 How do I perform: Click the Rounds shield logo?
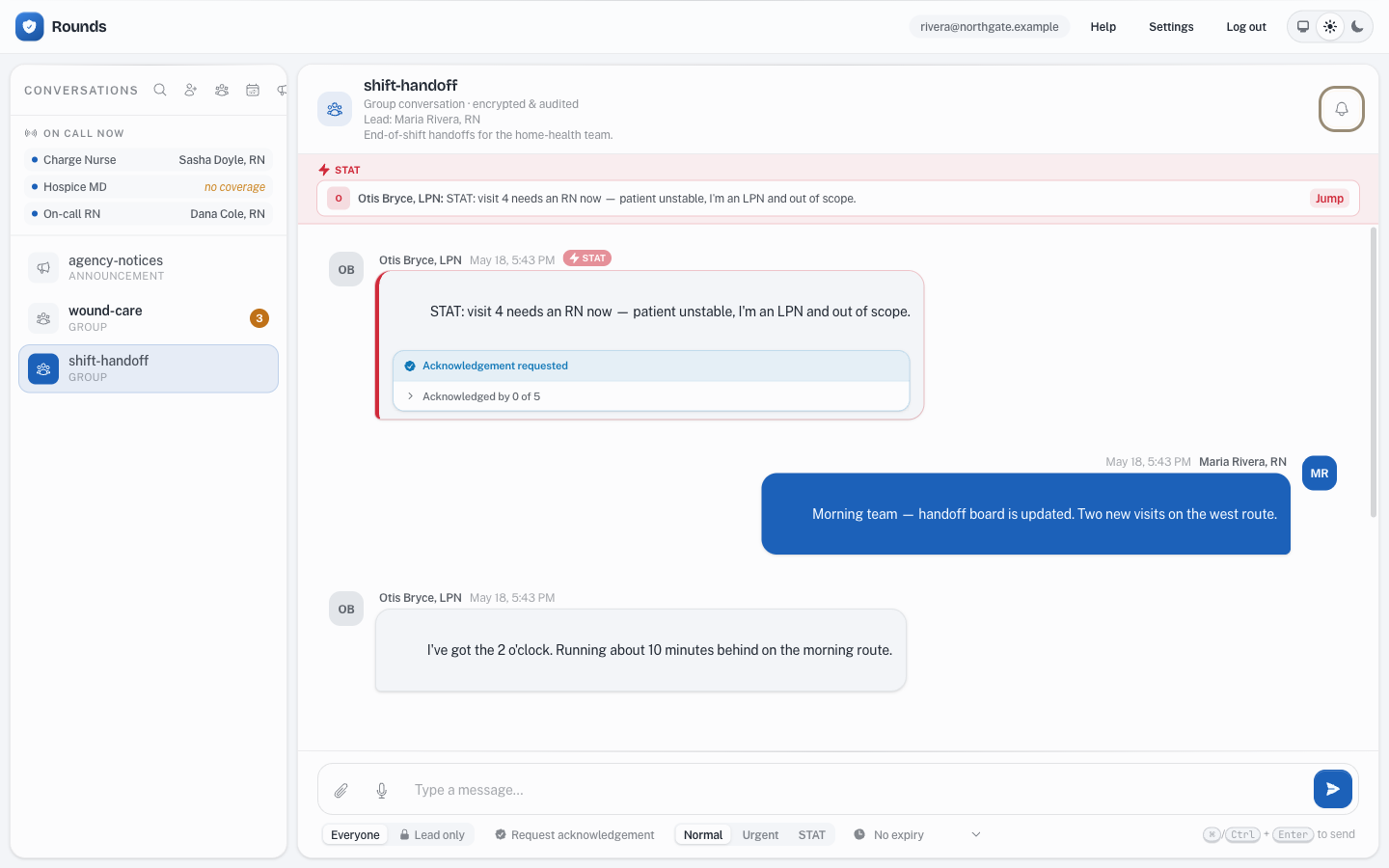tap(30, 27)
